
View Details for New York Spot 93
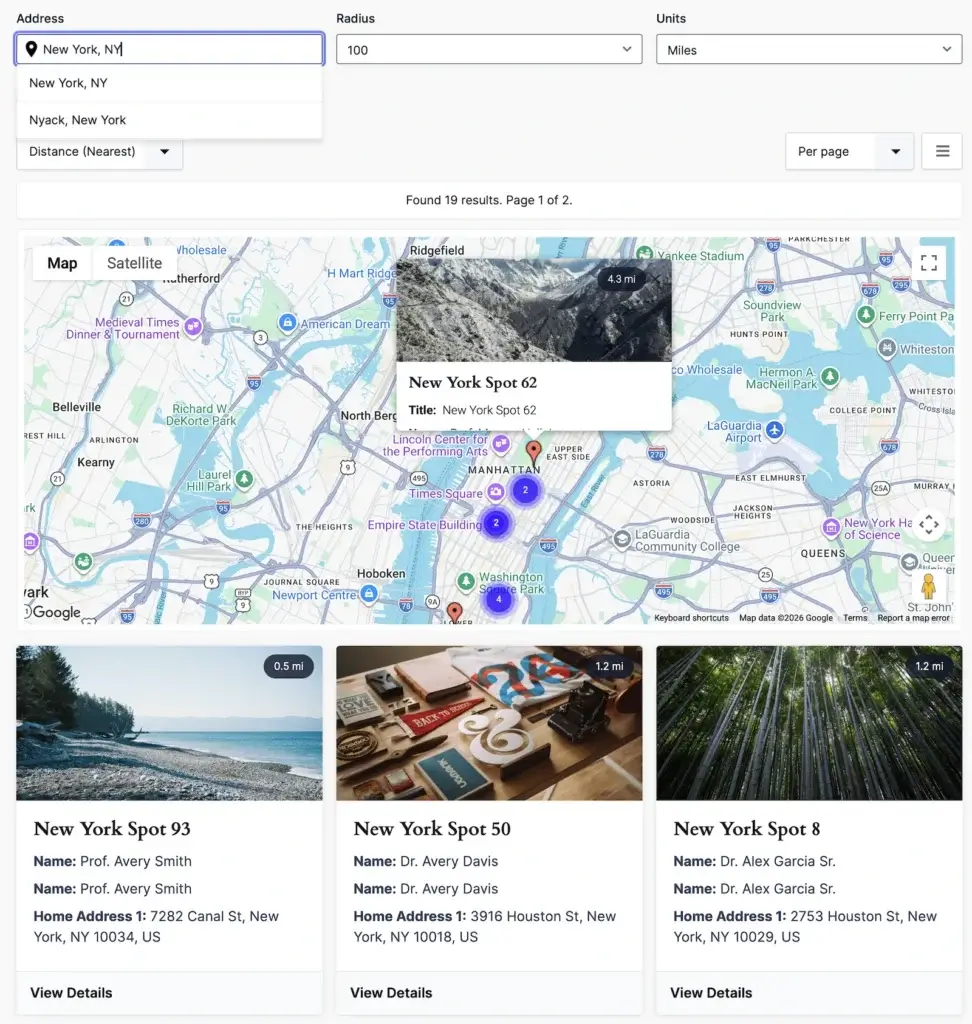click(71, 993)
